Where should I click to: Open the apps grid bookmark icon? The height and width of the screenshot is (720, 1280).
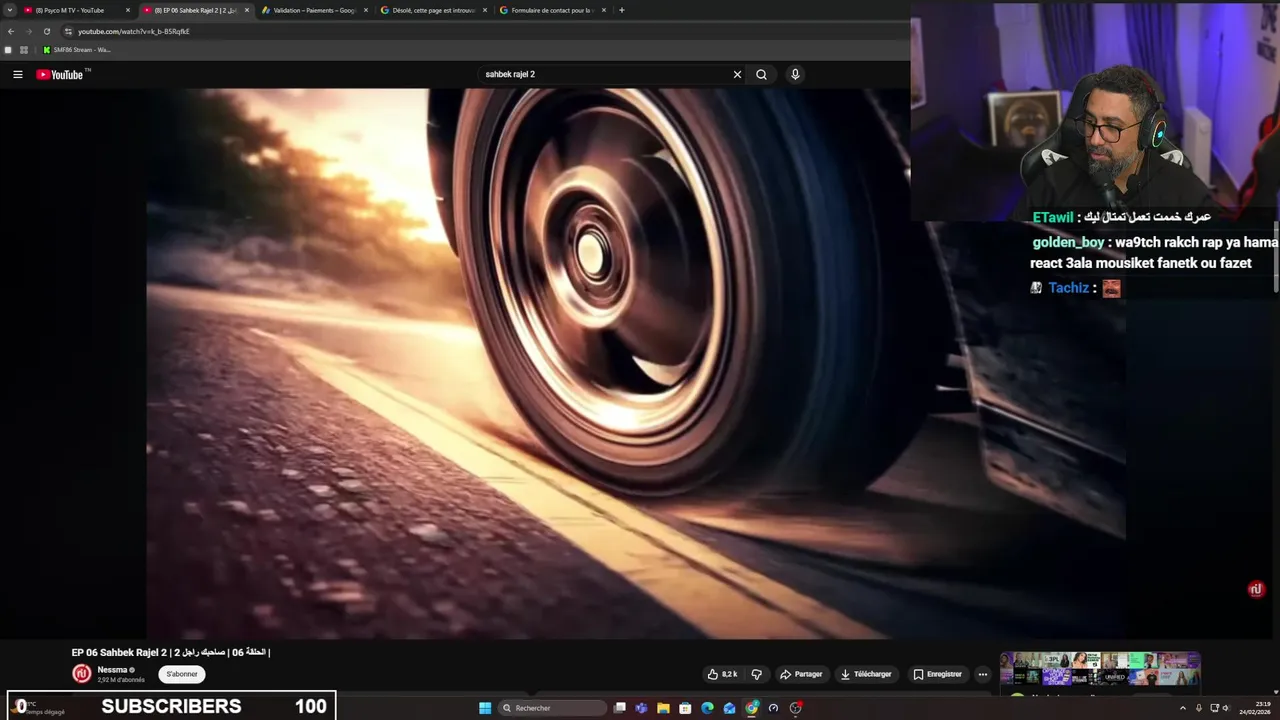[x=23, y=50]
